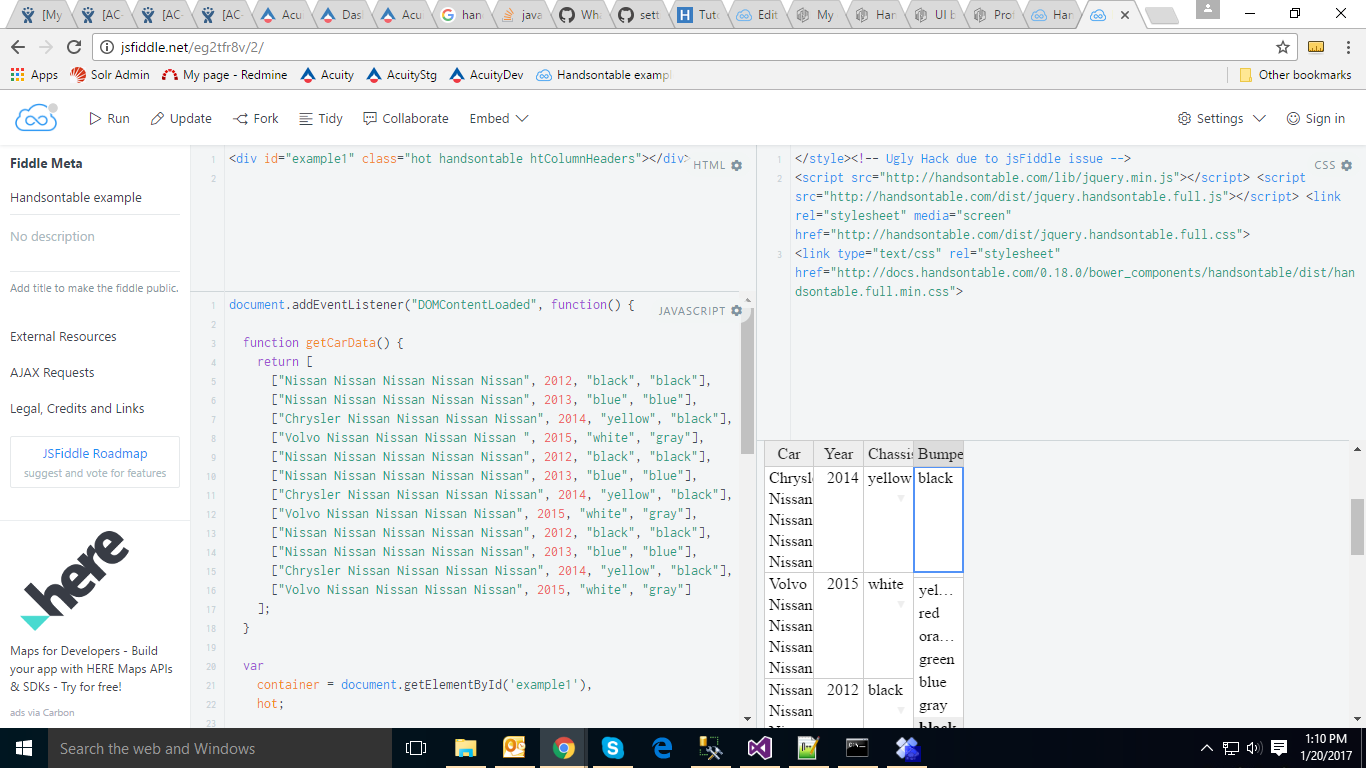Open the Settings dropdown
Screen dimensions: 1366x768
pos(1222,118)
